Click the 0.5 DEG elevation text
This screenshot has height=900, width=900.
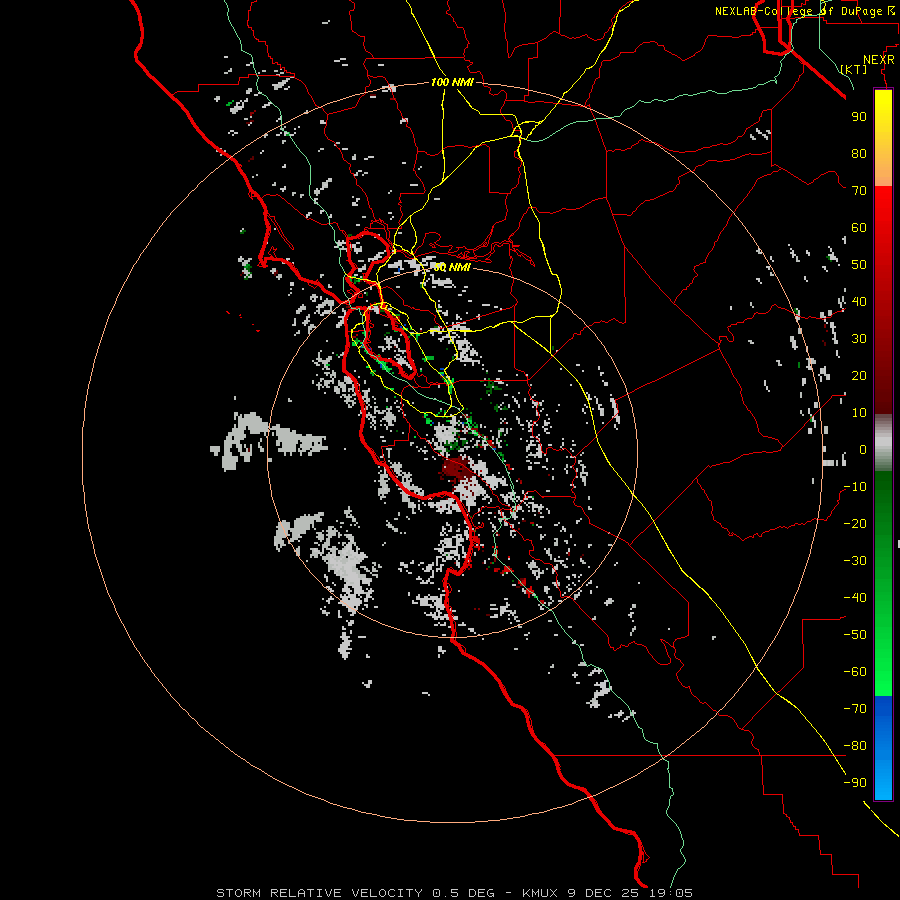pos(463,893)
